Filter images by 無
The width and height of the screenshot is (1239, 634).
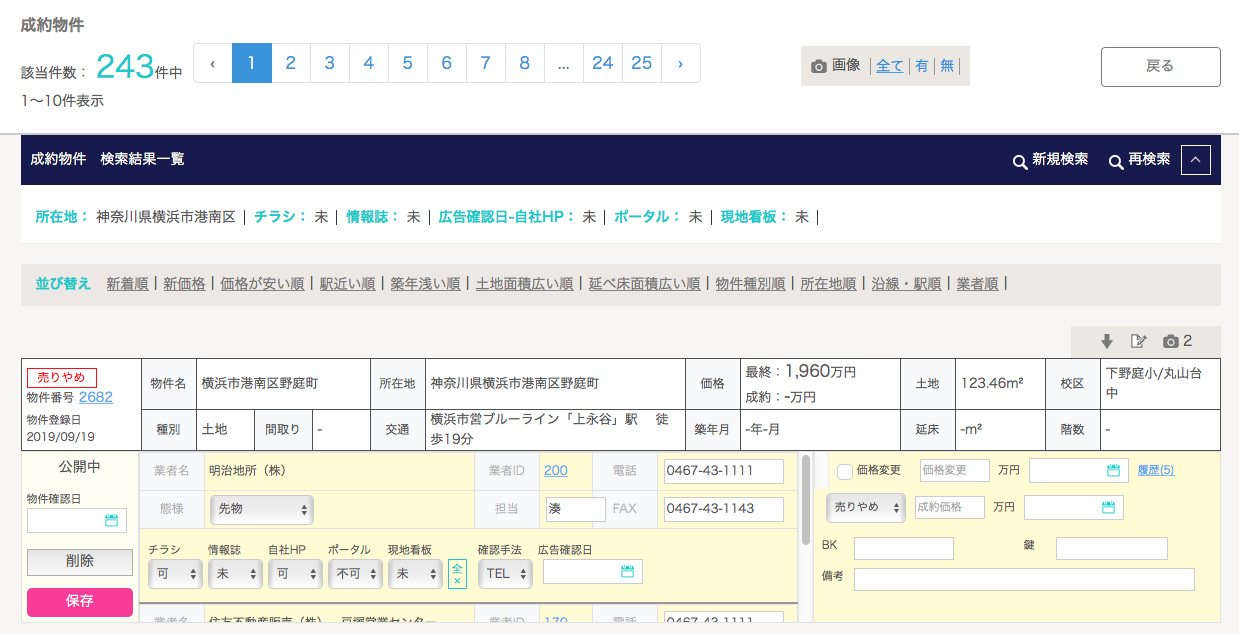[x=946, y=66]
